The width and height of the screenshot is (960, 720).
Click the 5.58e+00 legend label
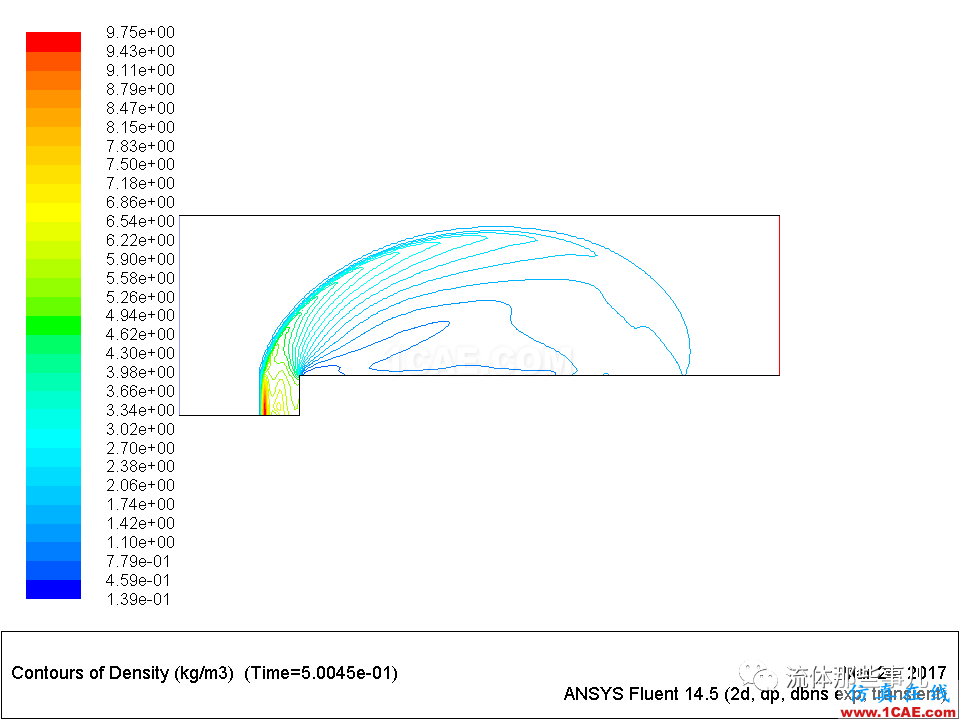140,279
